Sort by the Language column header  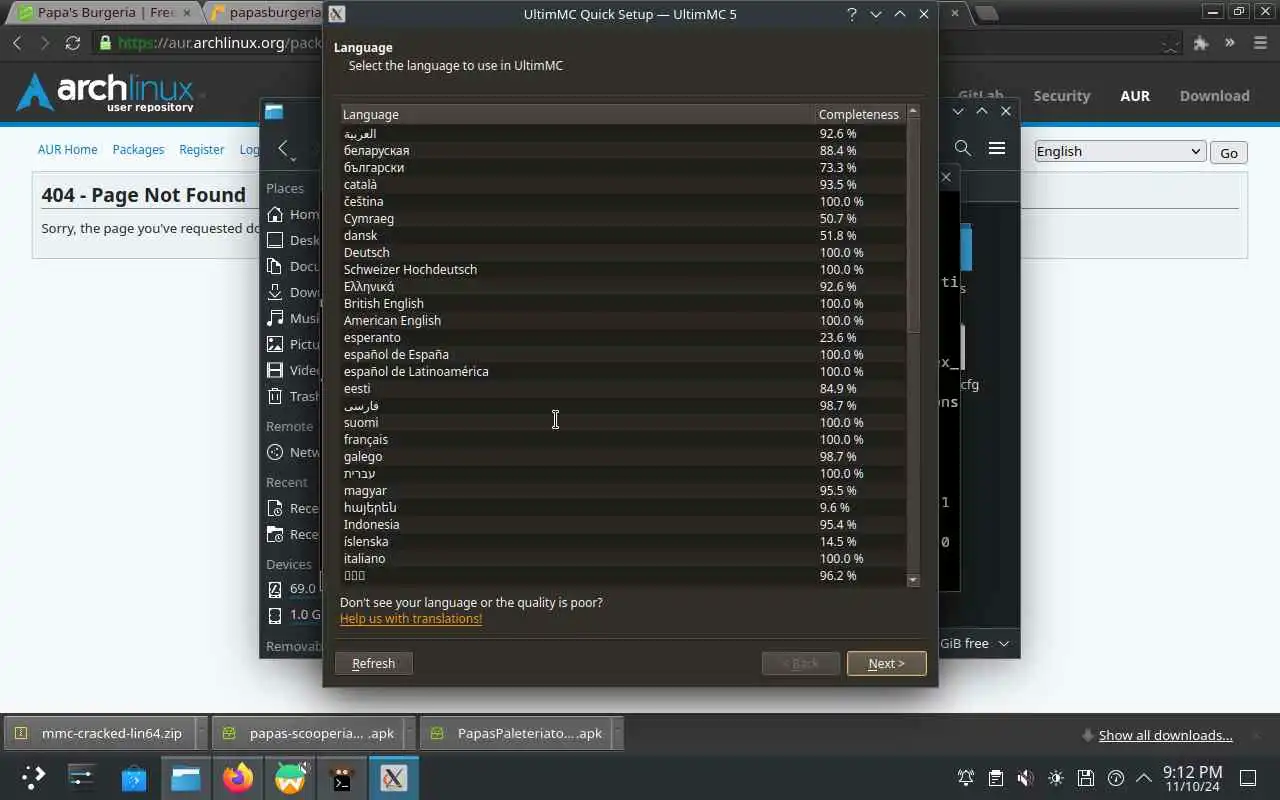pyautogui.click(x=577, y=114)
